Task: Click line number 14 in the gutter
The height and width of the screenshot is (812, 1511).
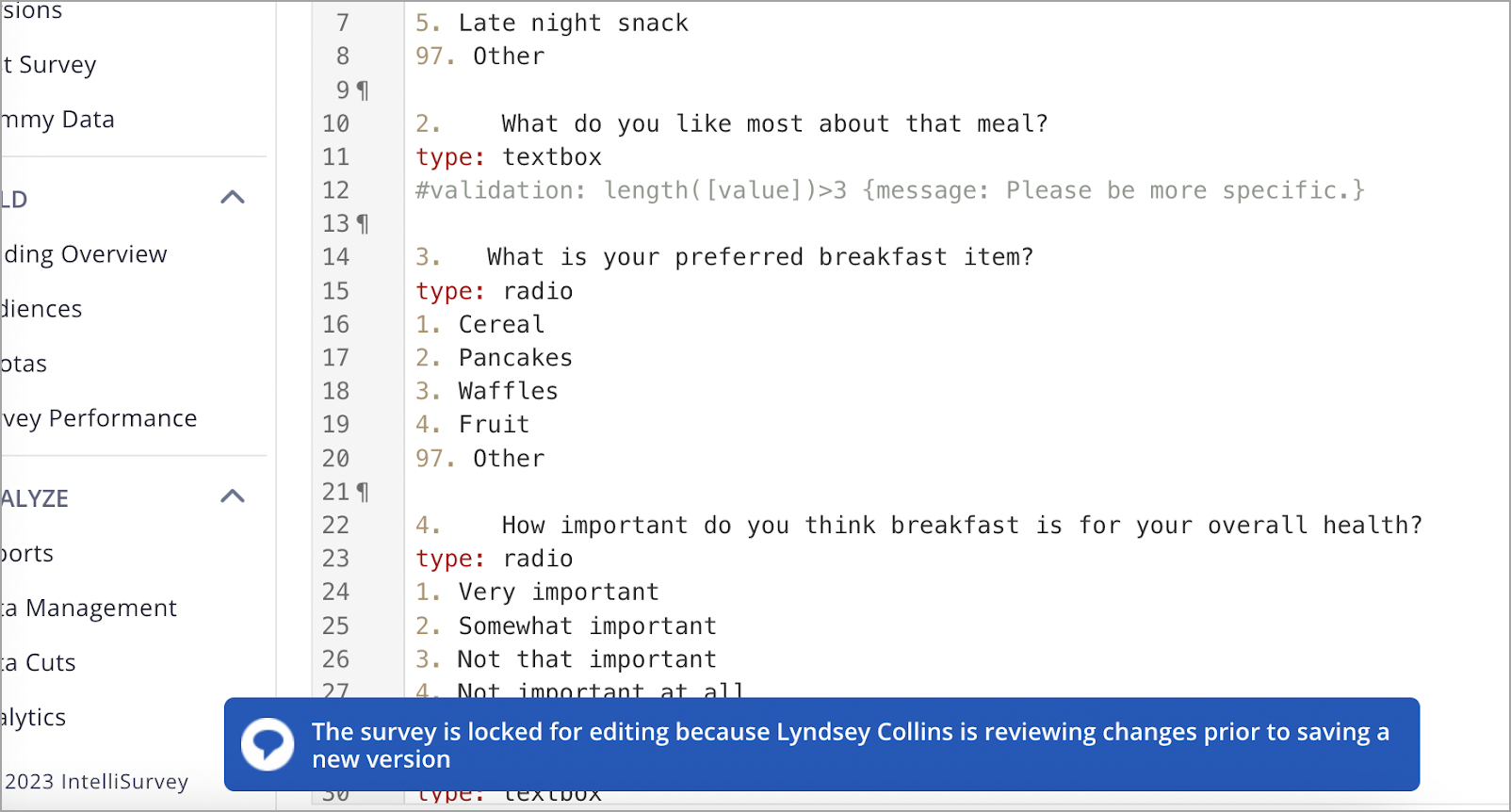Action: [x=336, y=257]
